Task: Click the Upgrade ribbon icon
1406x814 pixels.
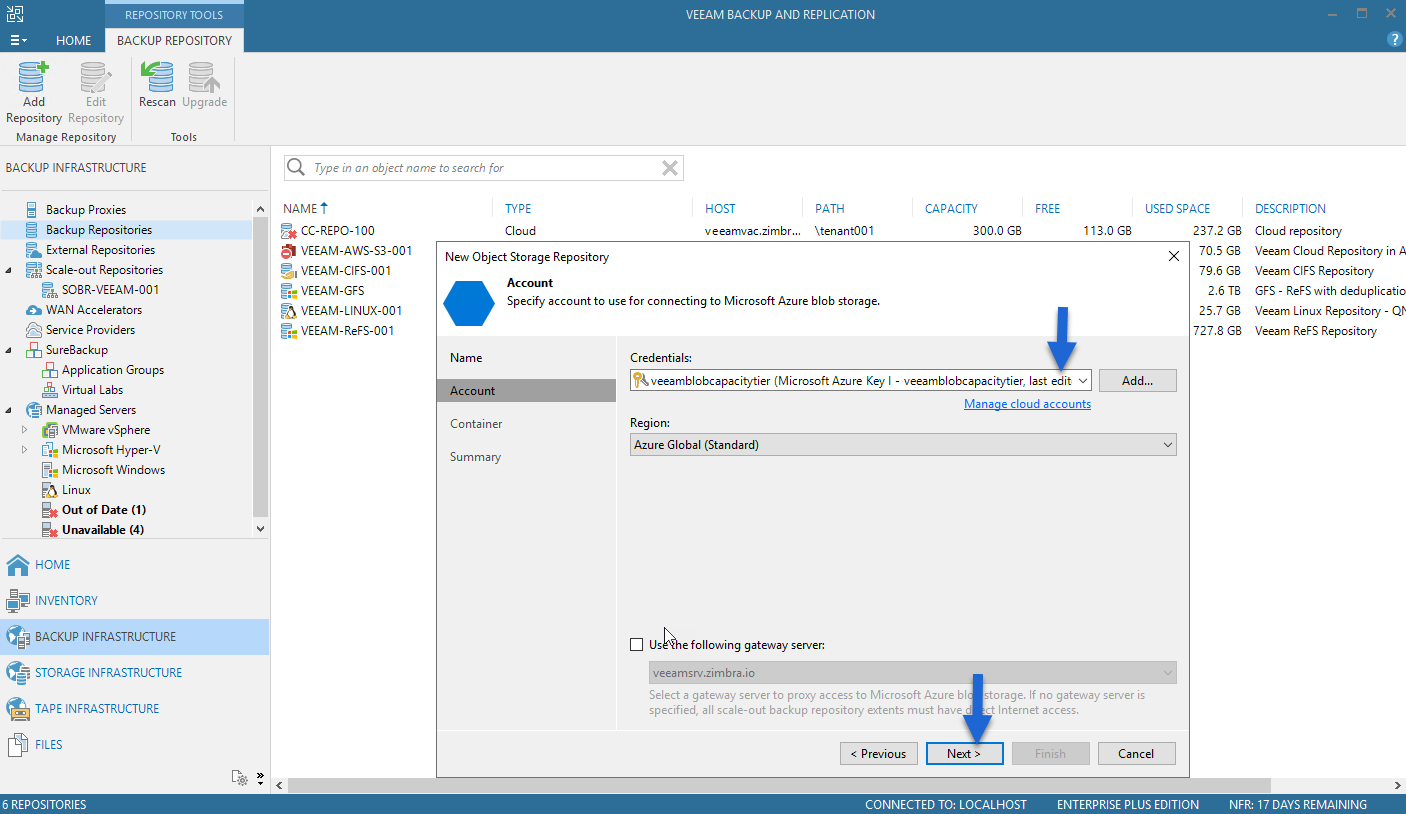Action: click(204, 86)
